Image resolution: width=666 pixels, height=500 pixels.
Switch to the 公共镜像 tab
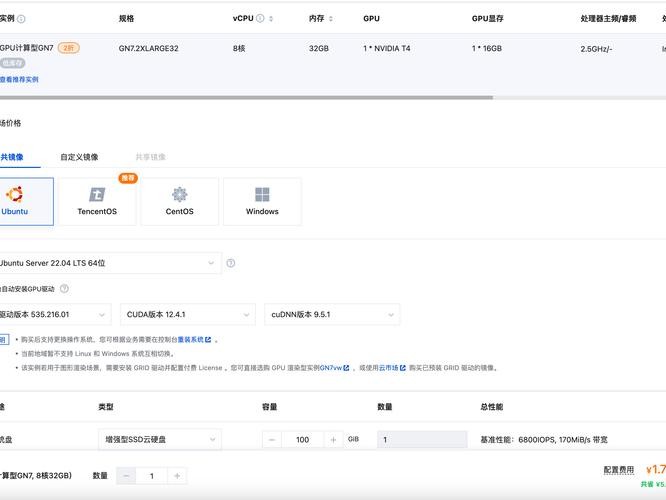tap(12, 157)
